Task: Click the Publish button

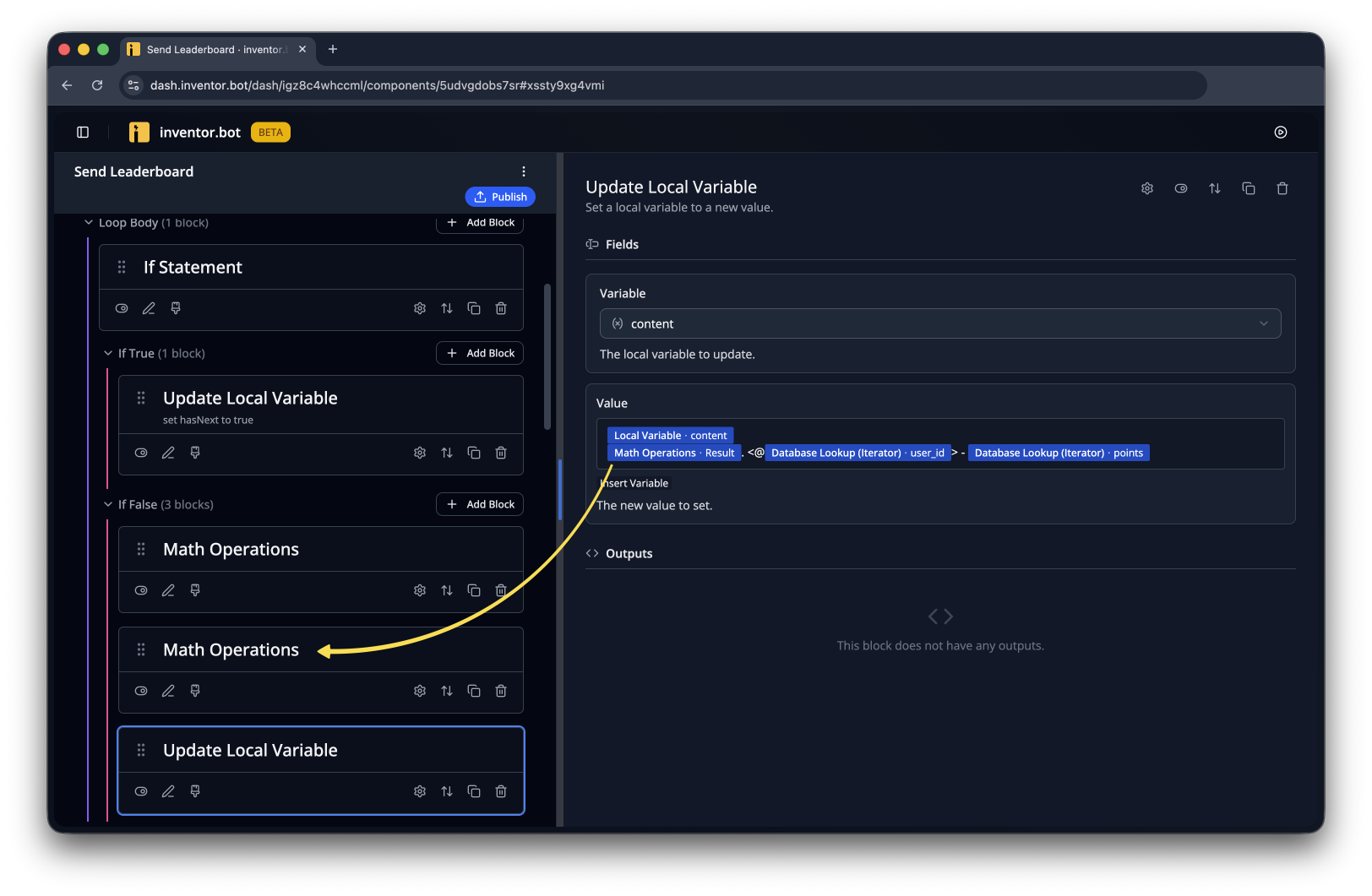Action: point(500,197)
